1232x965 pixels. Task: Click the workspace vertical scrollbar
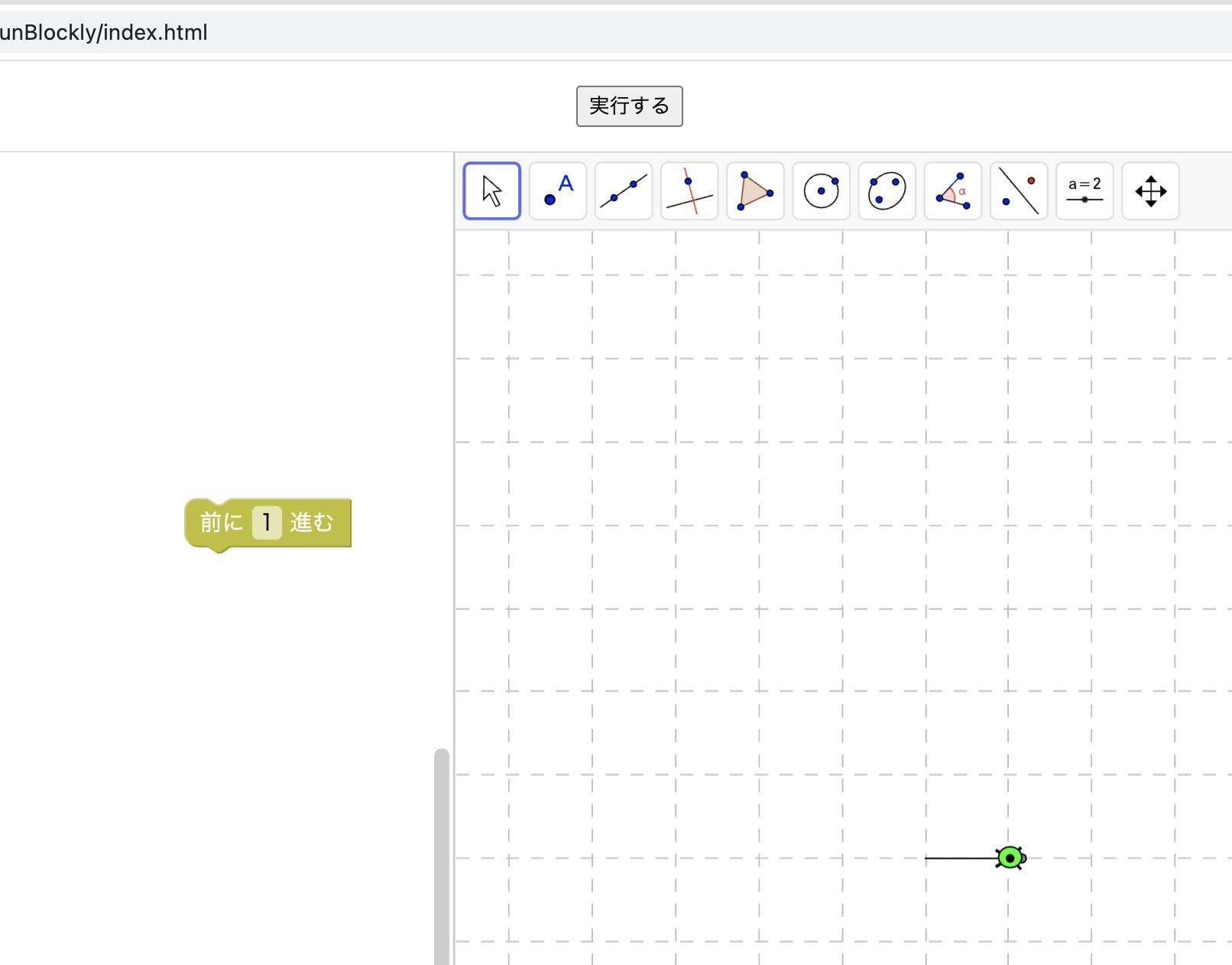coord(442,855)
